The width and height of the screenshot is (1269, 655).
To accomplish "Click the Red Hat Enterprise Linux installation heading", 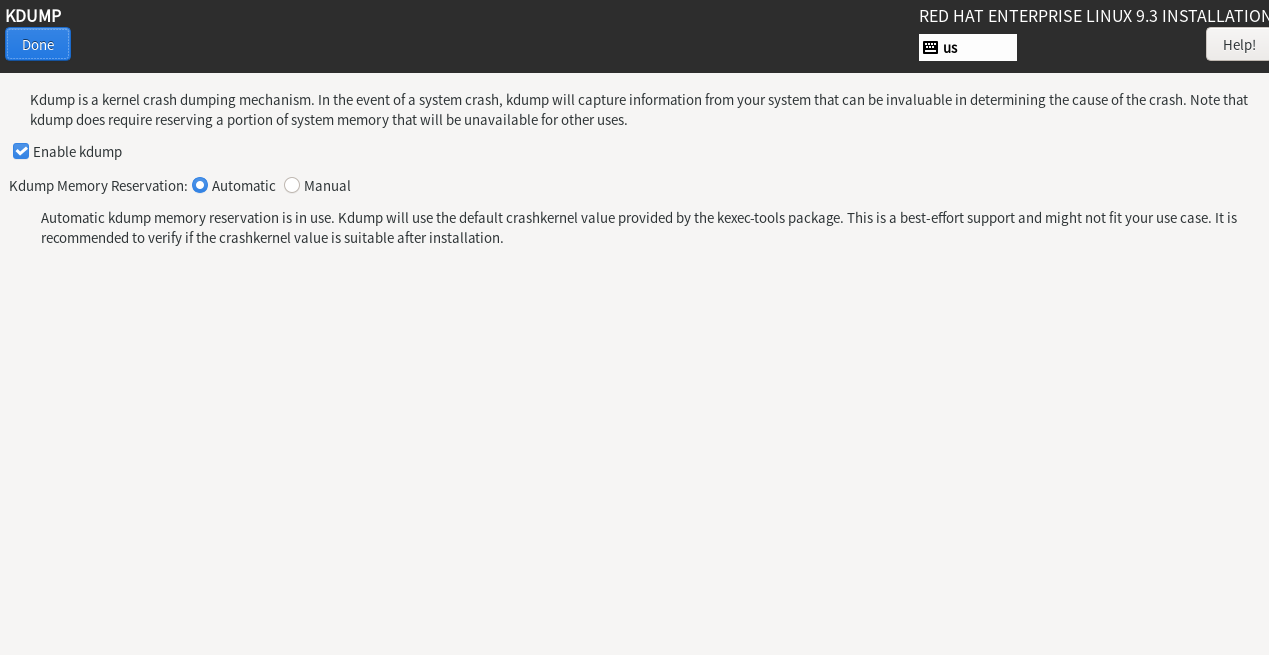I will pyautogui.click(x=1093, y=16).
